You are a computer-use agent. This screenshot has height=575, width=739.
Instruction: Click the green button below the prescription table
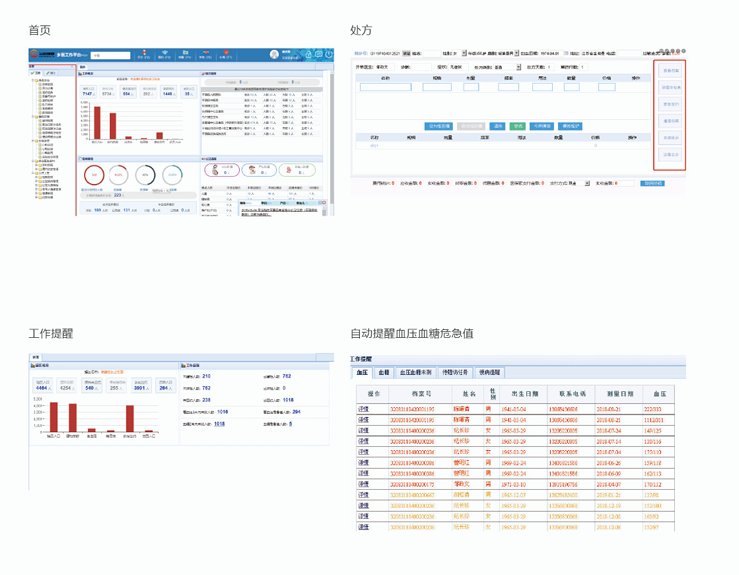518,127
